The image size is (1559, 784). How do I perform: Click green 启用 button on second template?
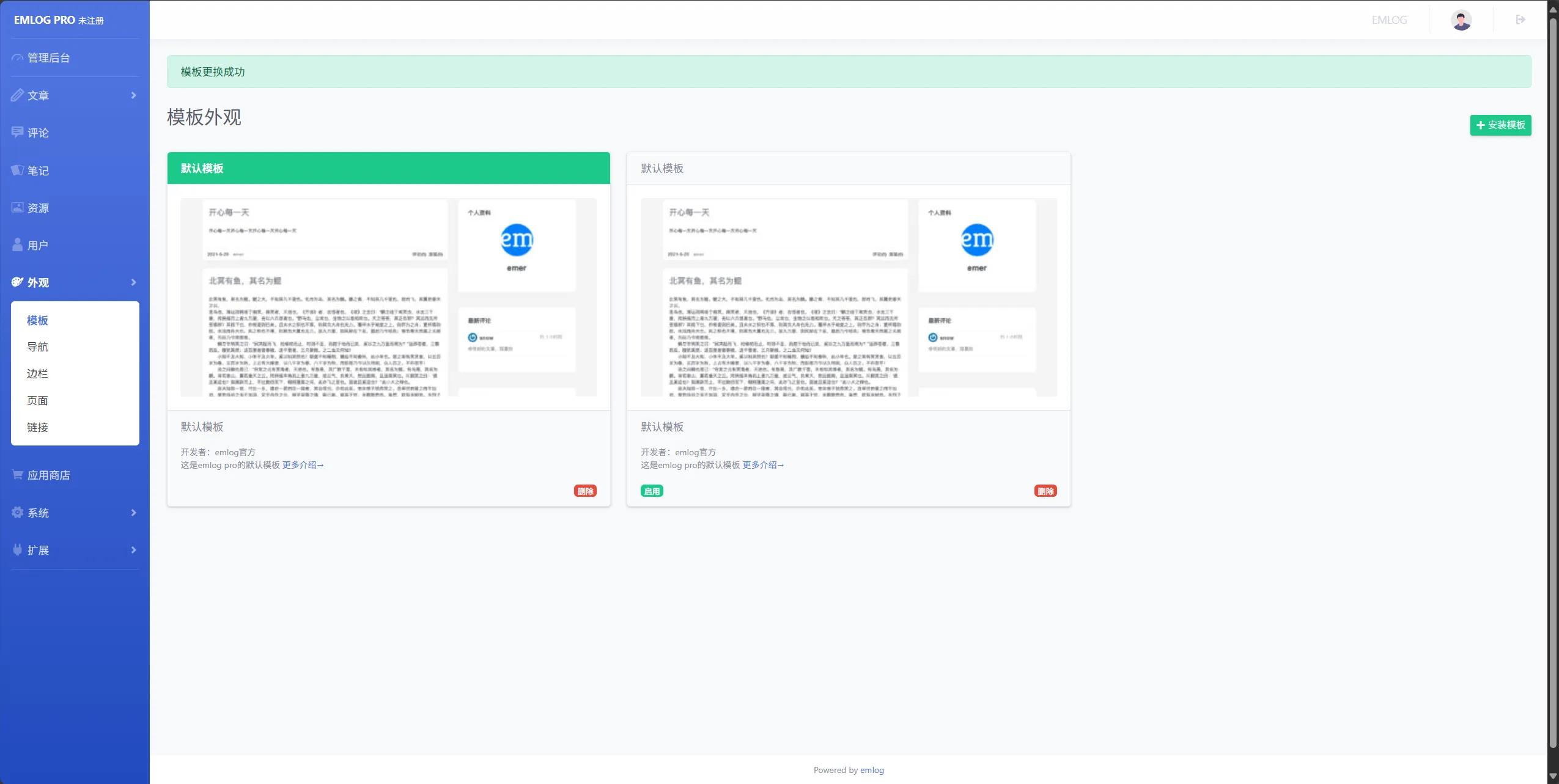click(x=651, y=491)
